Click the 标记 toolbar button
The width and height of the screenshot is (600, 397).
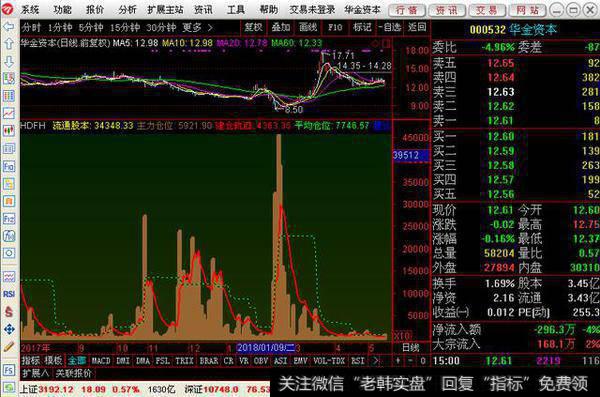(362, 27)
